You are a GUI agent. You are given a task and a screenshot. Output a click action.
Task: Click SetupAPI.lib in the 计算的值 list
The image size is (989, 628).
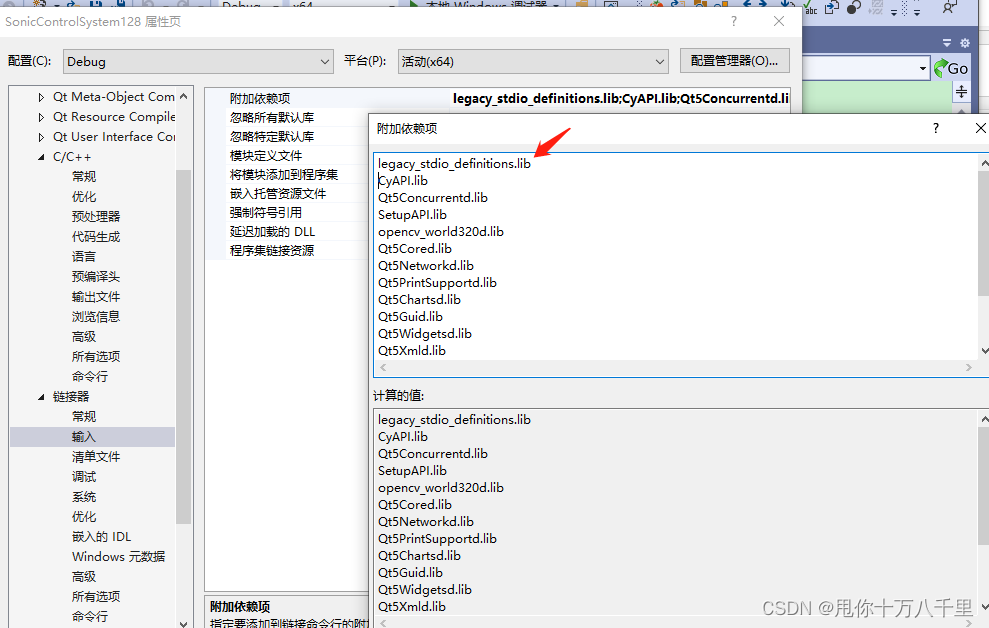coord(413,471)
